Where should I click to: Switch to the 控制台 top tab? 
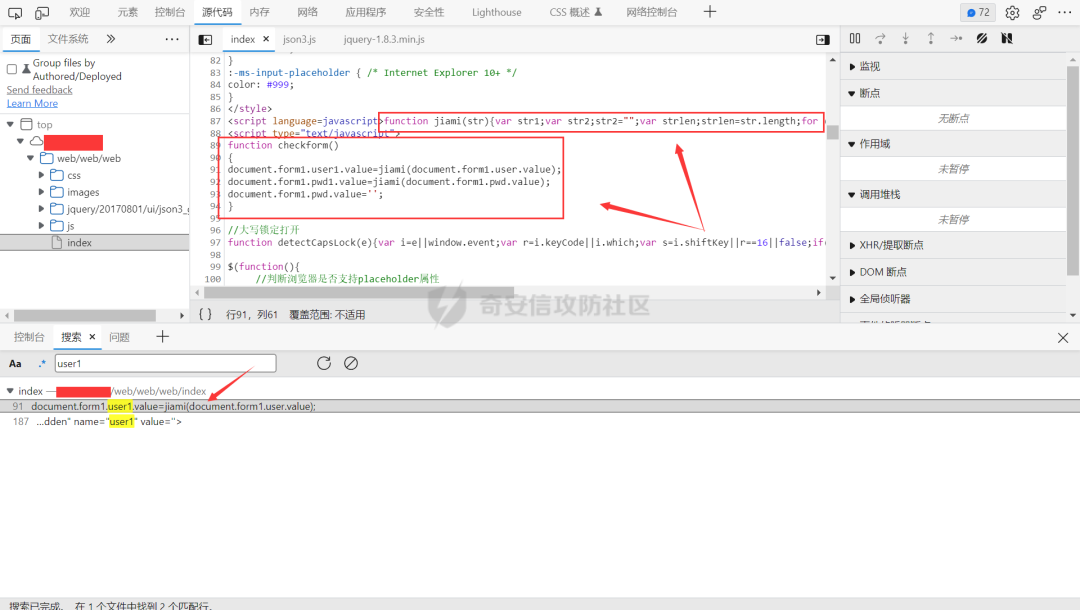tap(170, 12)
